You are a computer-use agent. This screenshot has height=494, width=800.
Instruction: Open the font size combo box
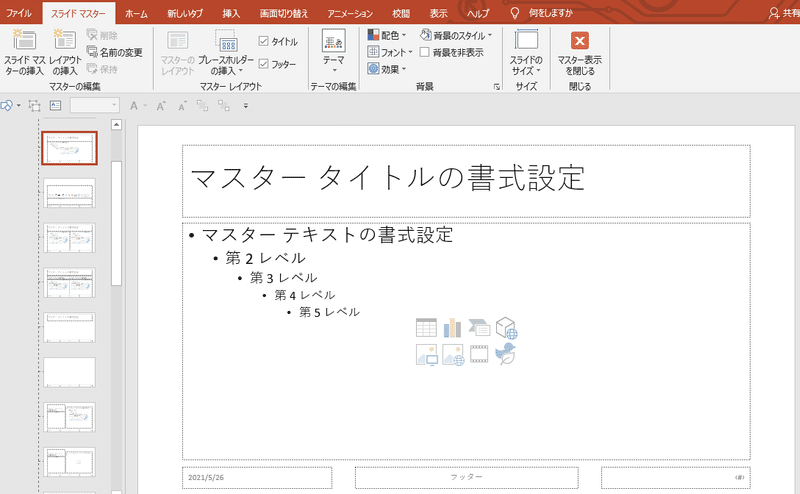pyautogui.click(x=94, y=106)
